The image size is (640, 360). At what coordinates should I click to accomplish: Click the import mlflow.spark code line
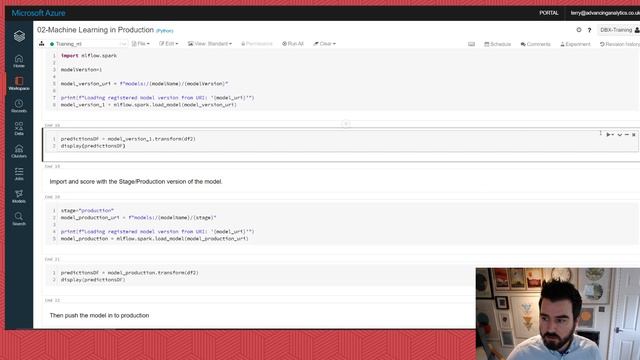(x=89, y=56)
